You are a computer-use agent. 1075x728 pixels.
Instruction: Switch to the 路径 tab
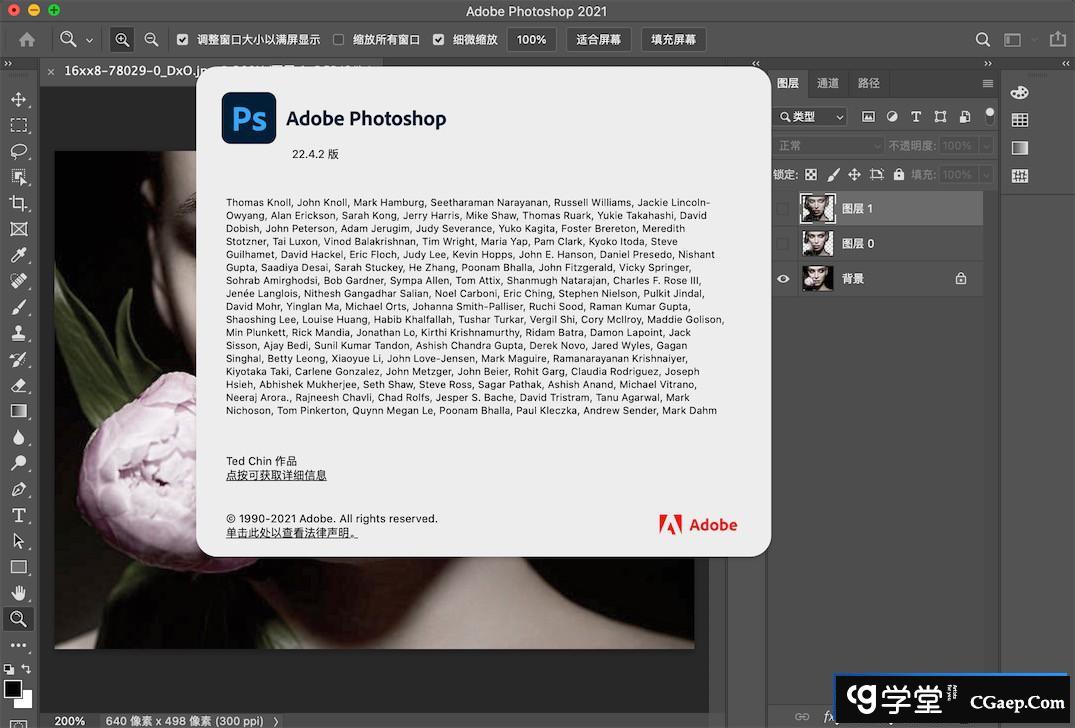[x=868, y=83]
